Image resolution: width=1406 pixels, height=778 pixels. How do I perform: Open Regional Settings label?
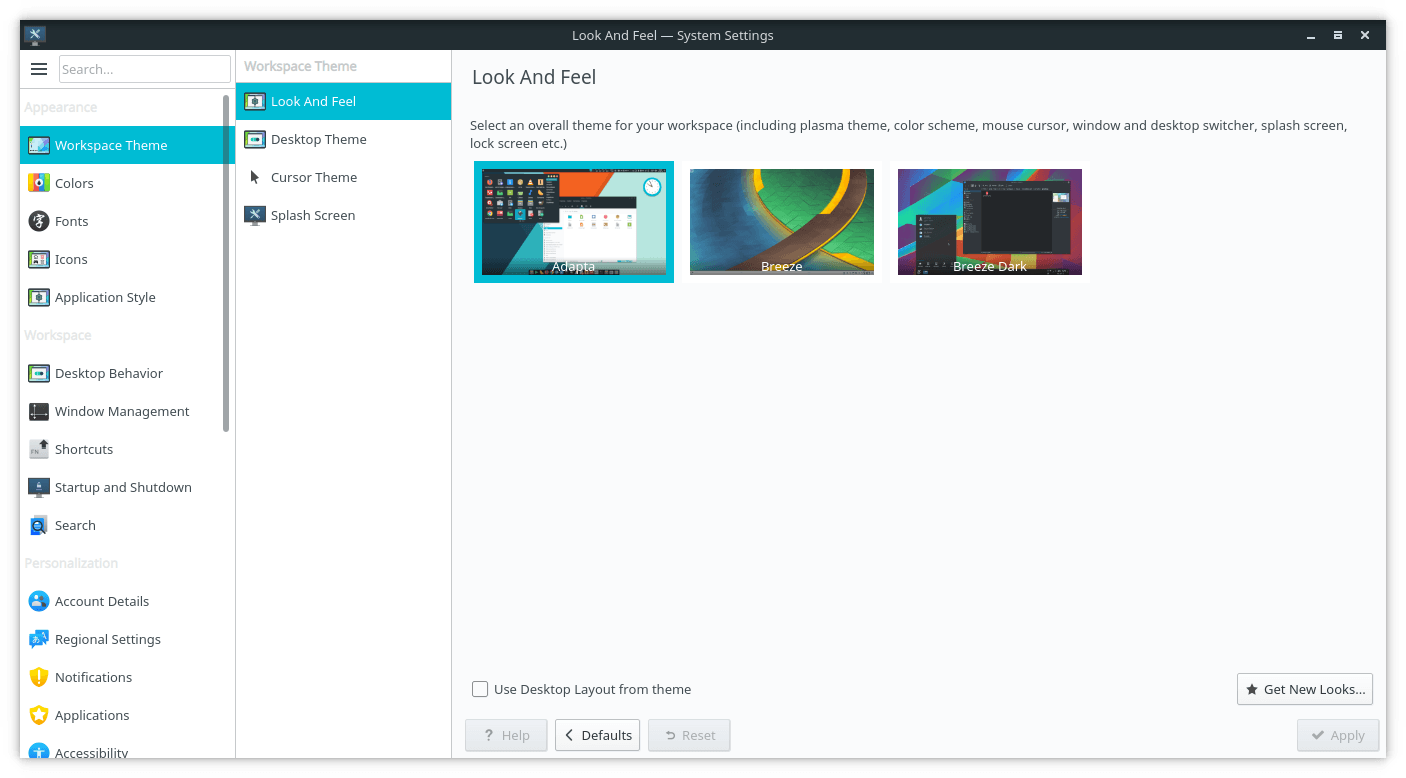pos(108,639)
